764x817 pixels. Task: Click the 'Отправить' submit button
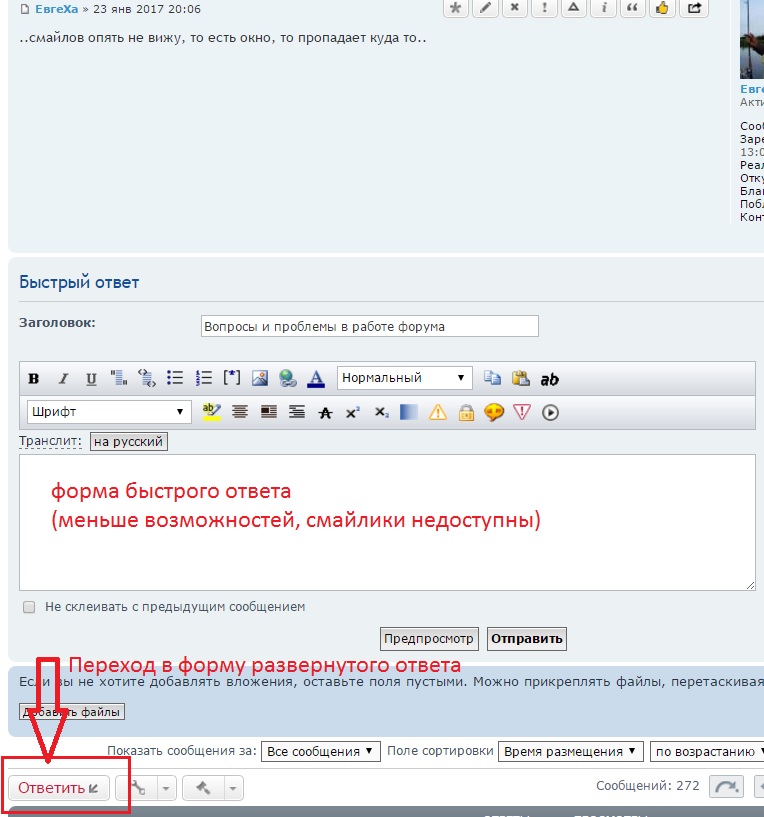point(526,638)
